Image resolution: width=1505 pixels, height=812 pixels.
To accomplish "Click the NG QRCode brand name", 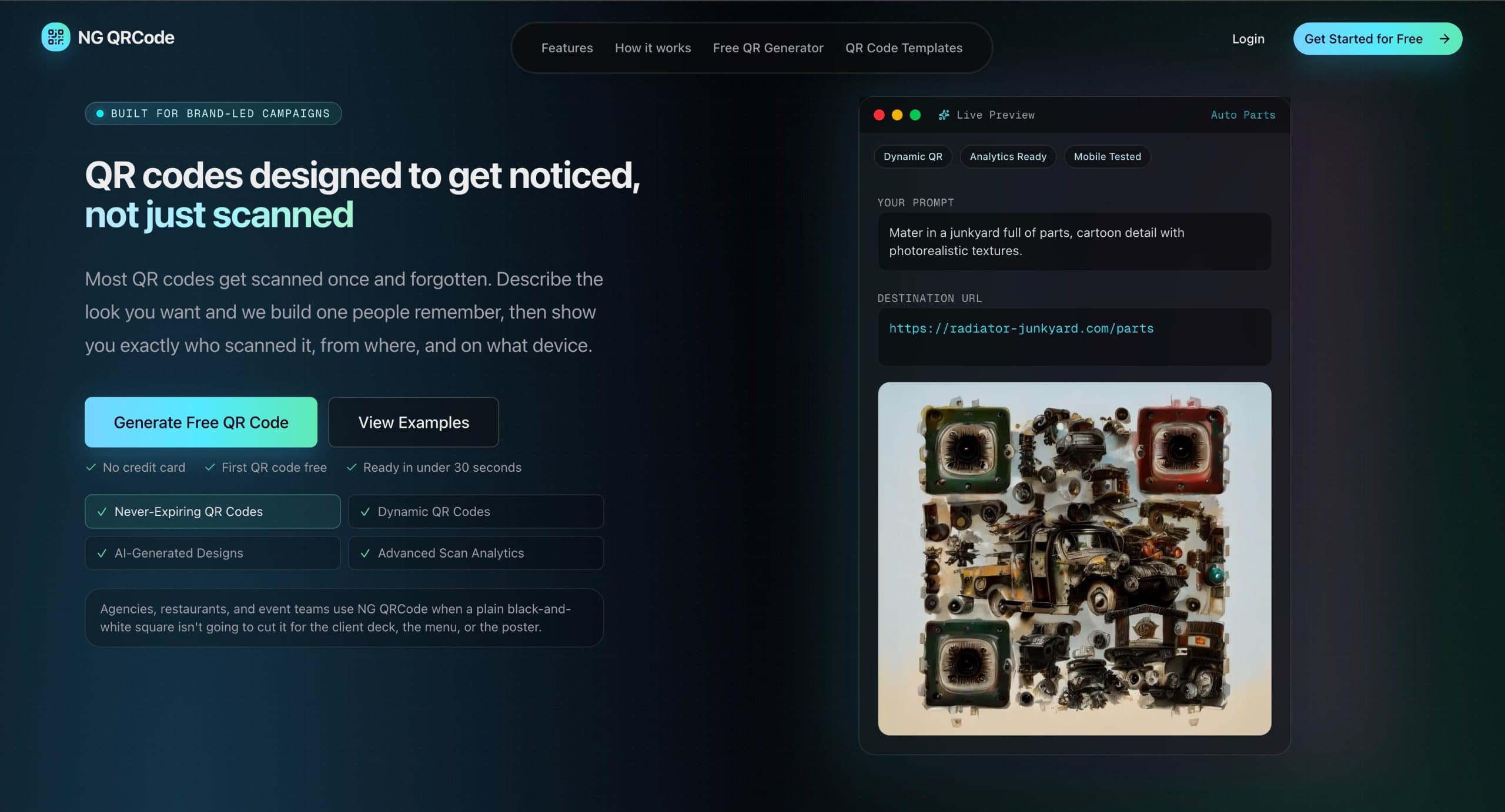I will click(126, 38).
